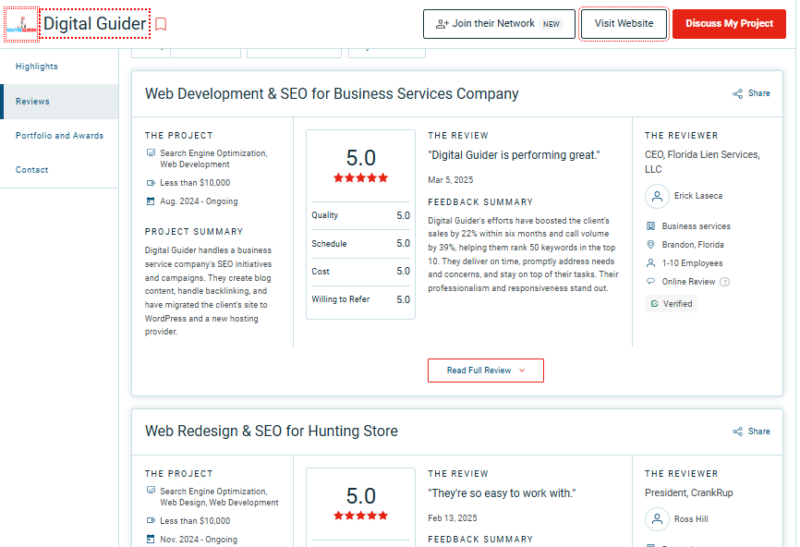Click the Verified badge for Erick Laseca
This screenshot has width=800, height=547.
tap(671, 304)
